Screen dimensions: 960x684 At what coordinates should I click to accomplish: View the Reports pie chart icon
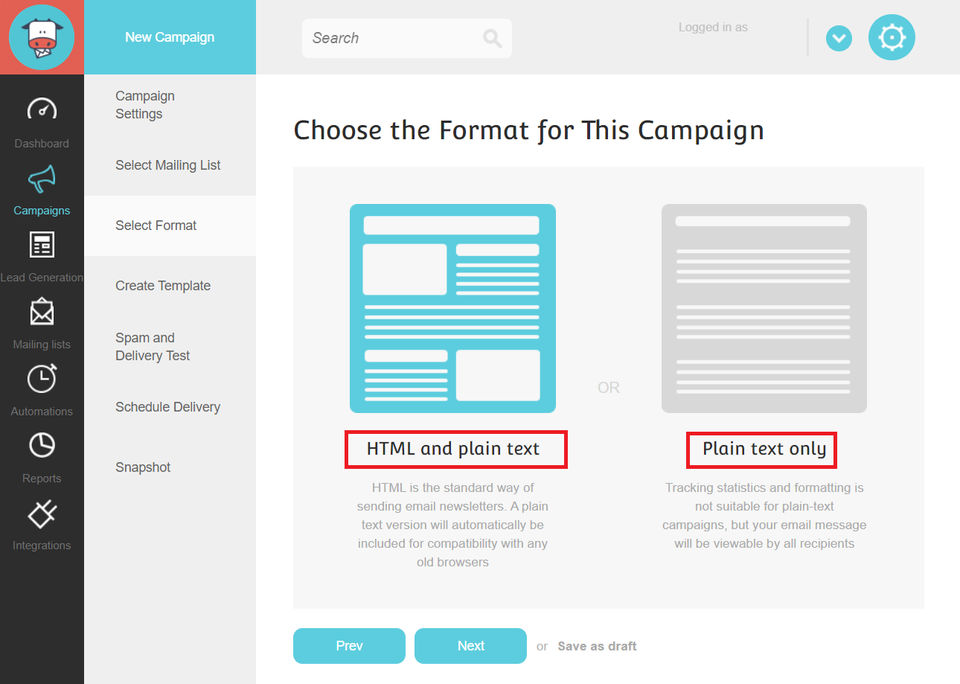(42, 445)
